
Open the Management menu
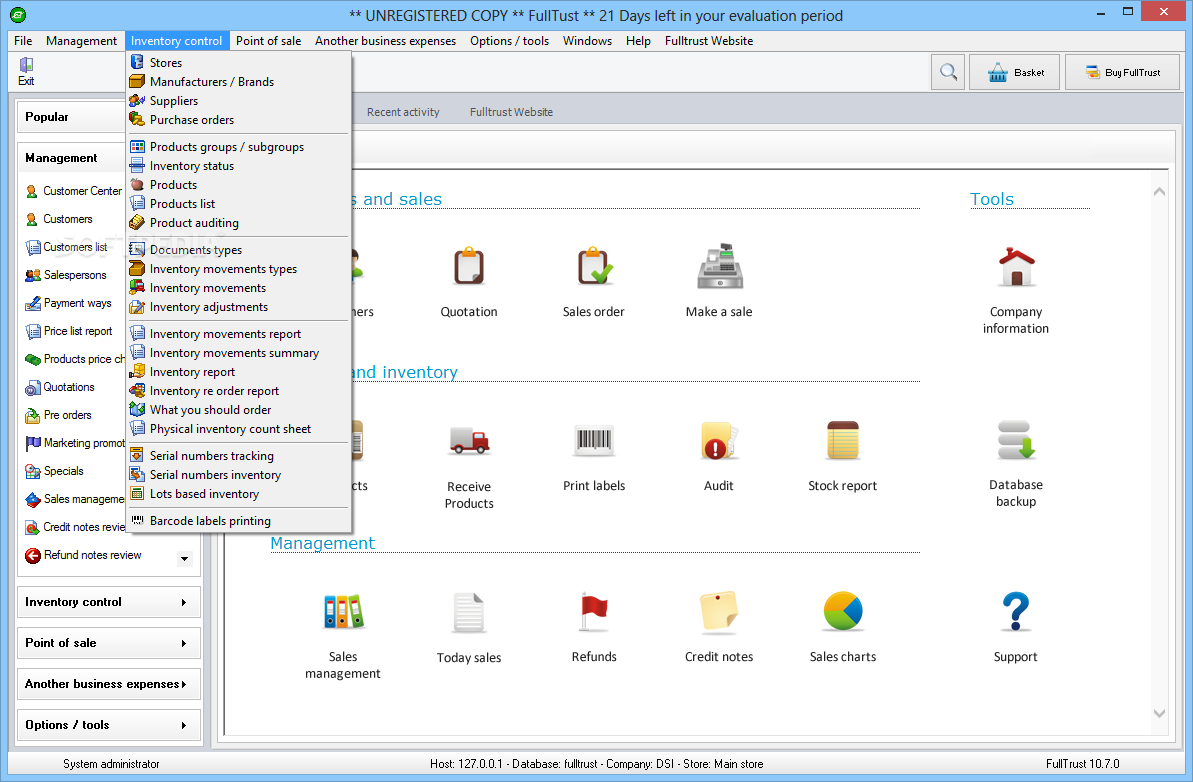click(81, 41)
